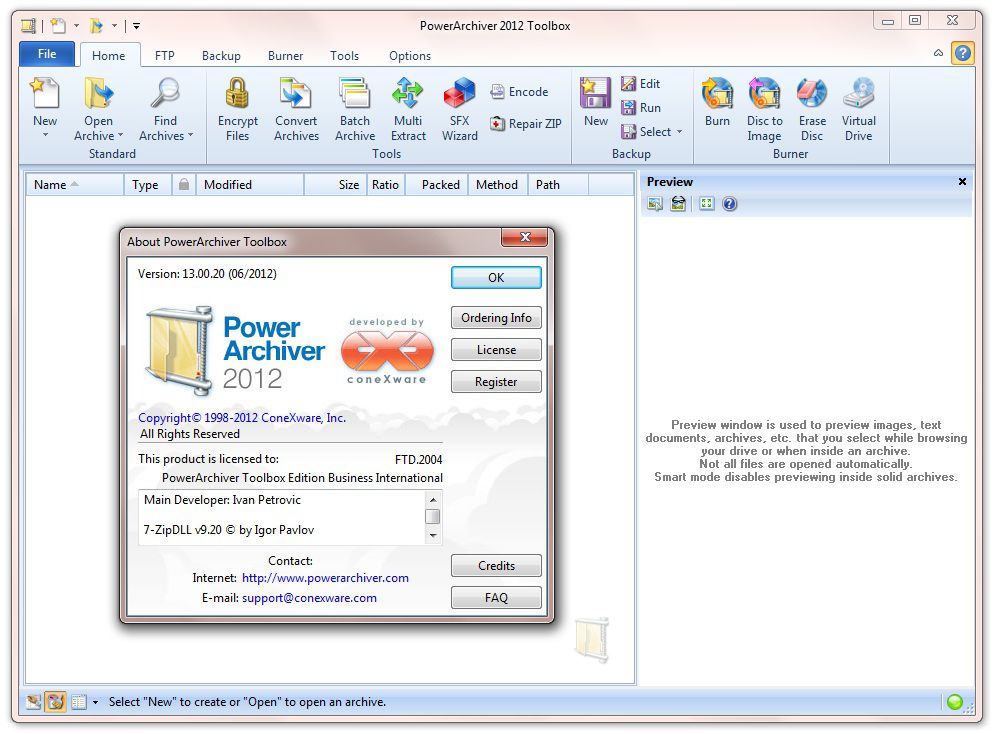This screenshot has width=995, height=734.
Task: Open the Disc to Image tool
Action: [x=764, y=96]
